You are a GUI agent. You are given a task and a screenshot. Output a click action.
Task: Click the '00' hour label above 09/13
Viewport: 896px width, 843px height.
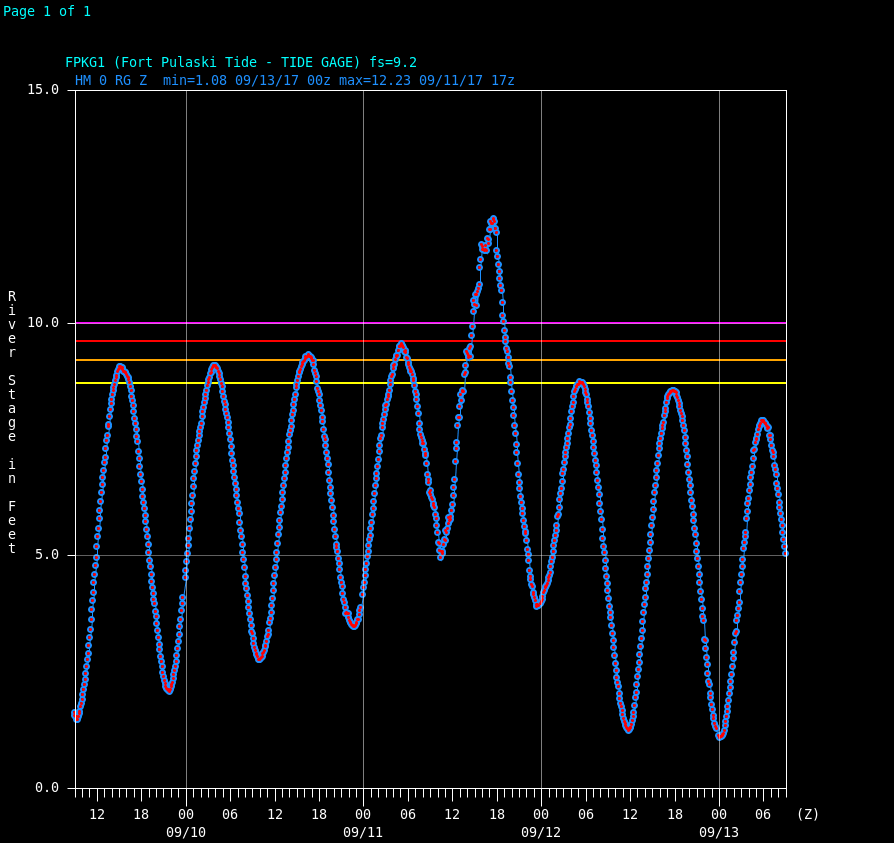719,814
